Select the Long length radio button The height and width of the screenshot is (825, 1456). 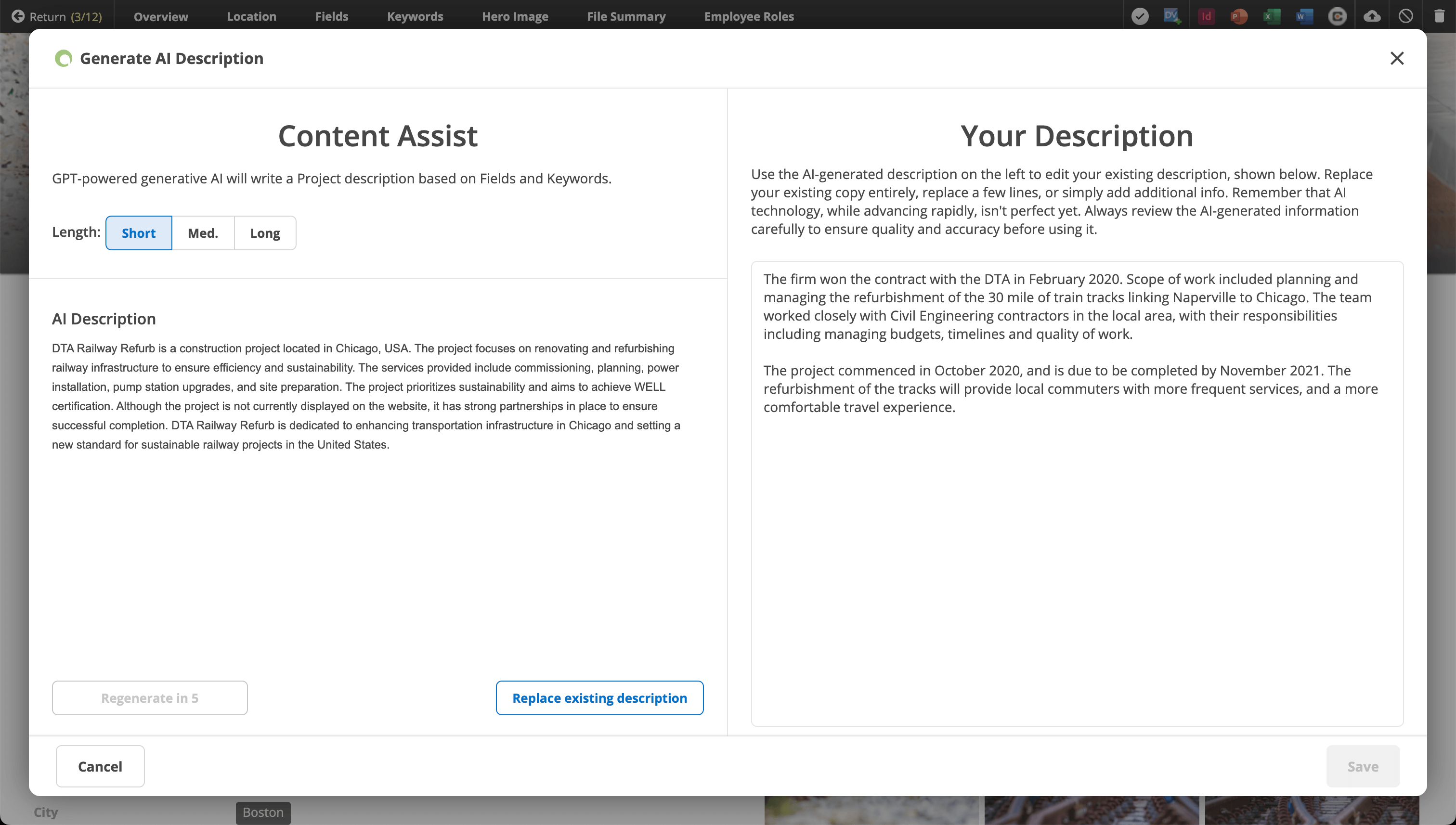point(264,233)
